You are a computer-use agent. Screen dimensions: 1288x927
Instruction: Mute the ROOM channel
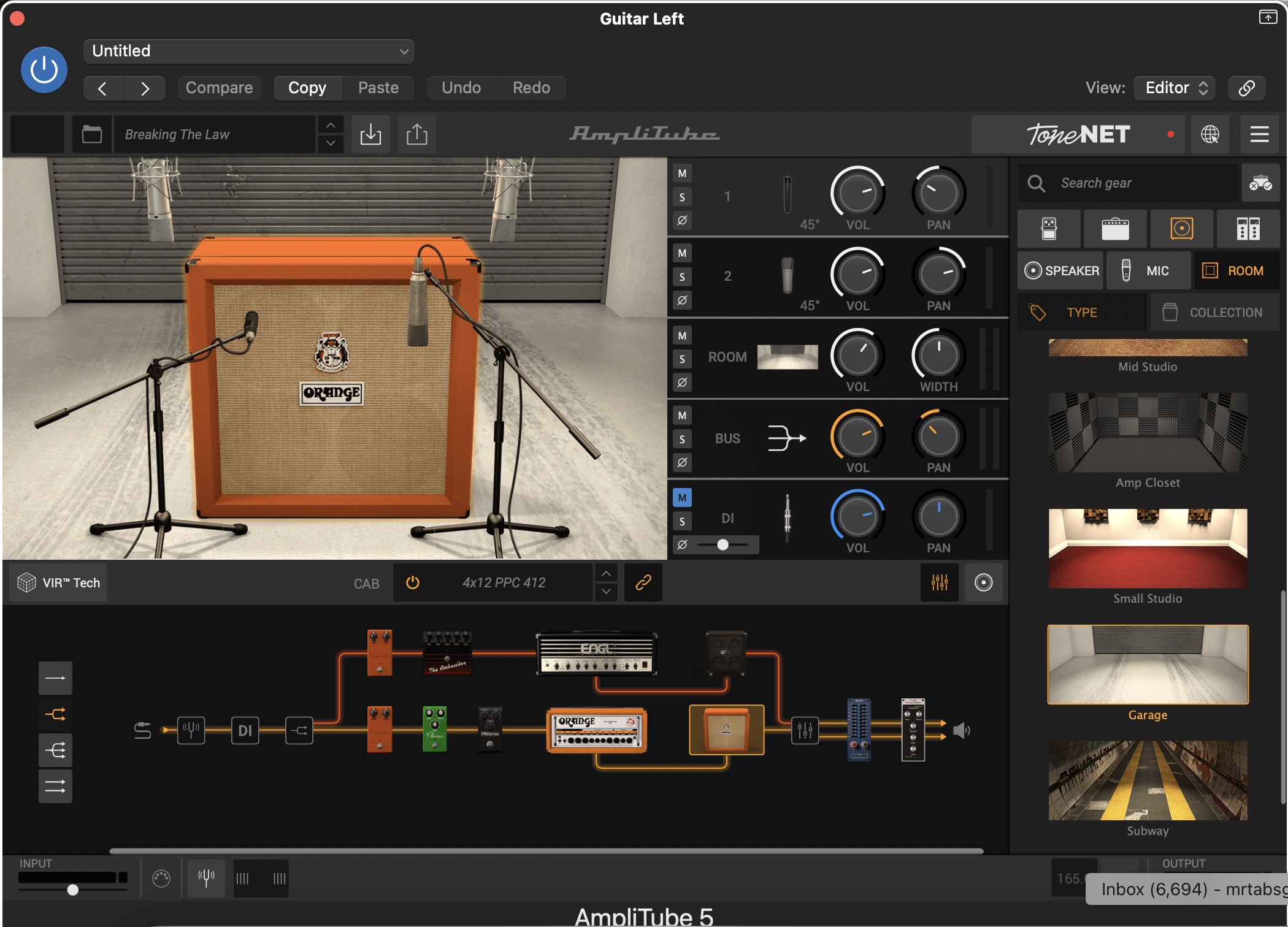click(682, 335)
